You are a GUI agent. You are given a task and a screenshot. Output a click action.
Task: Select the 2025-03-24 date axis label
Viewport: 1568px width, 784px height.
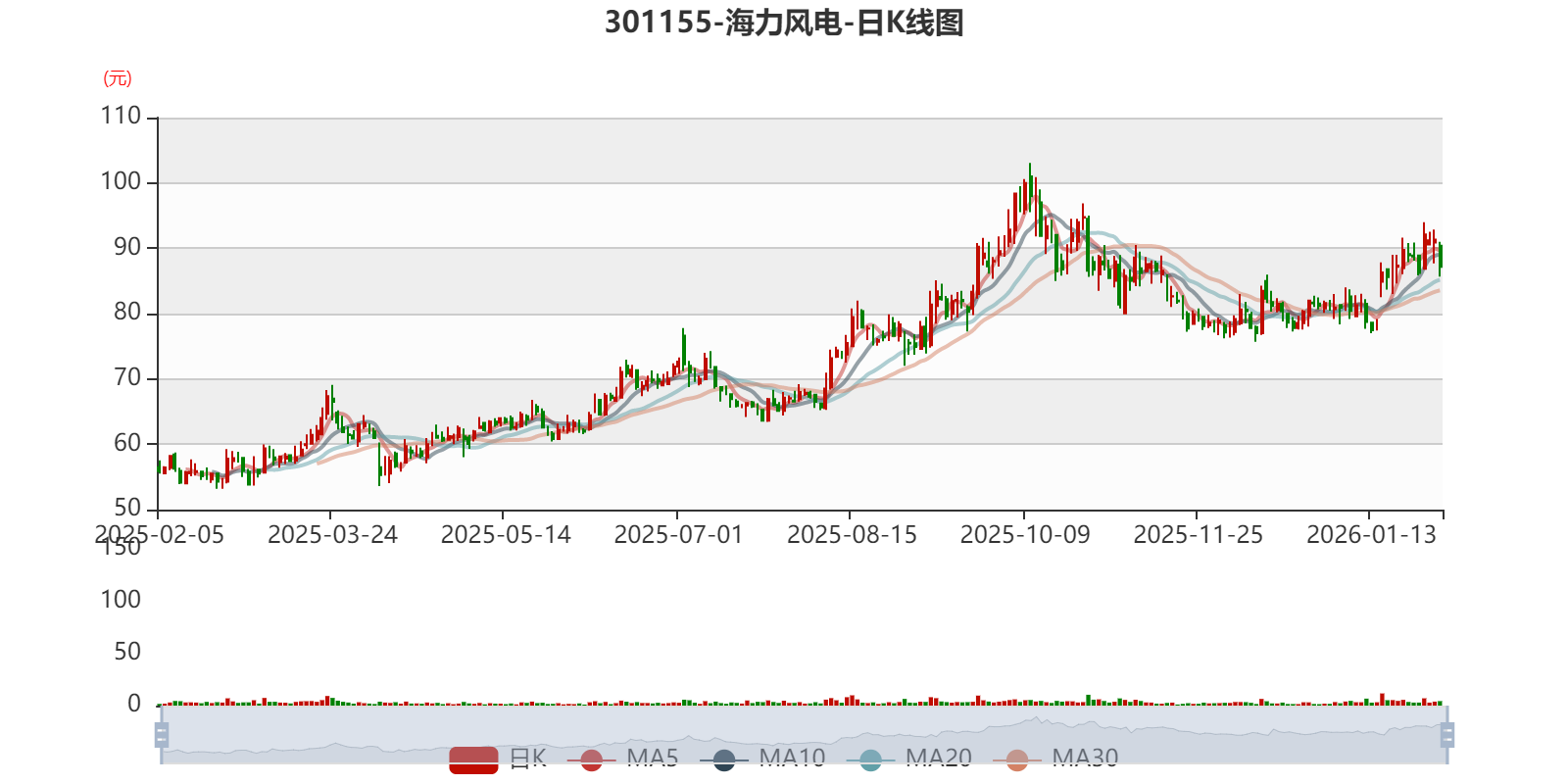click(x=332, y=534)
